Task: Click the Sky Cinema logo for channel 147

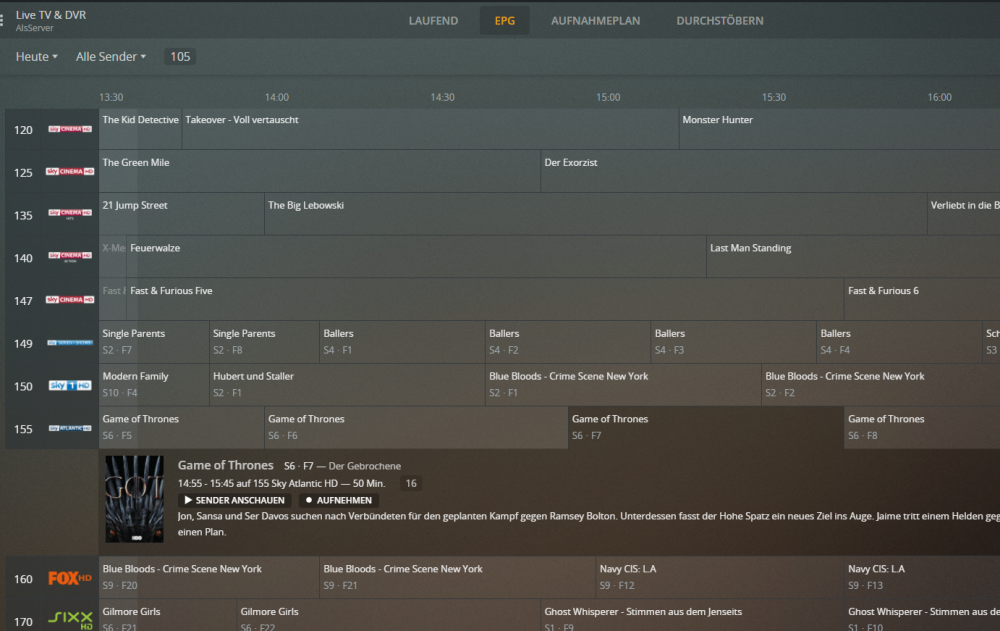Action: pos(70,300)
